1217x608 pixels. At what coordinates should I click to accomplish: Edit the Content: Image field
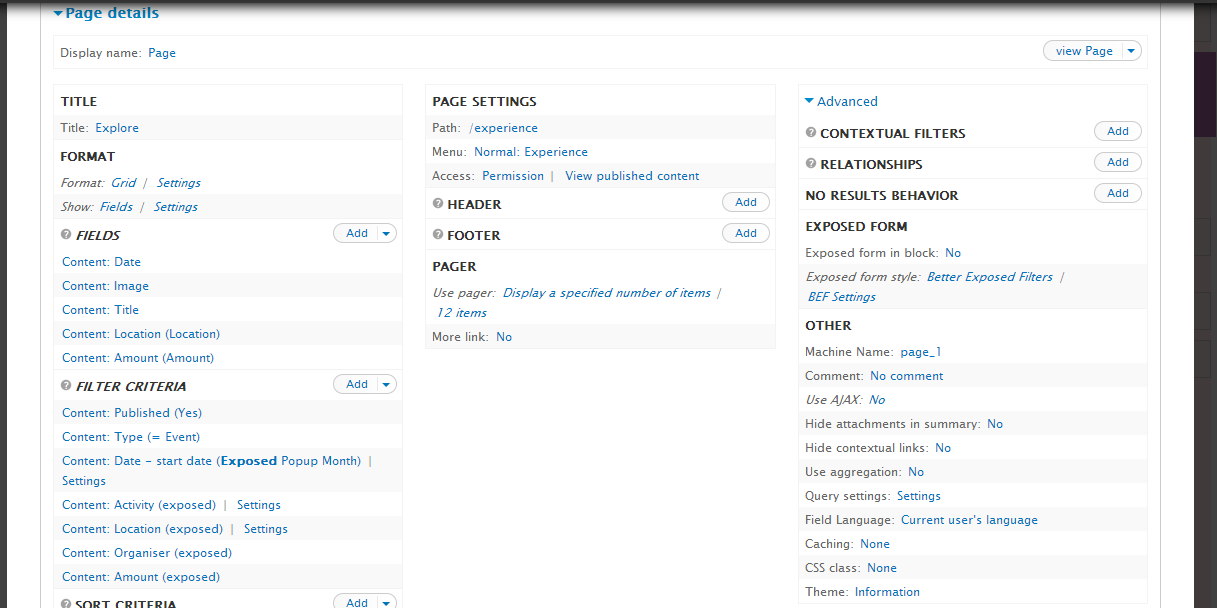pyautogui.click(x=106, y=286)
